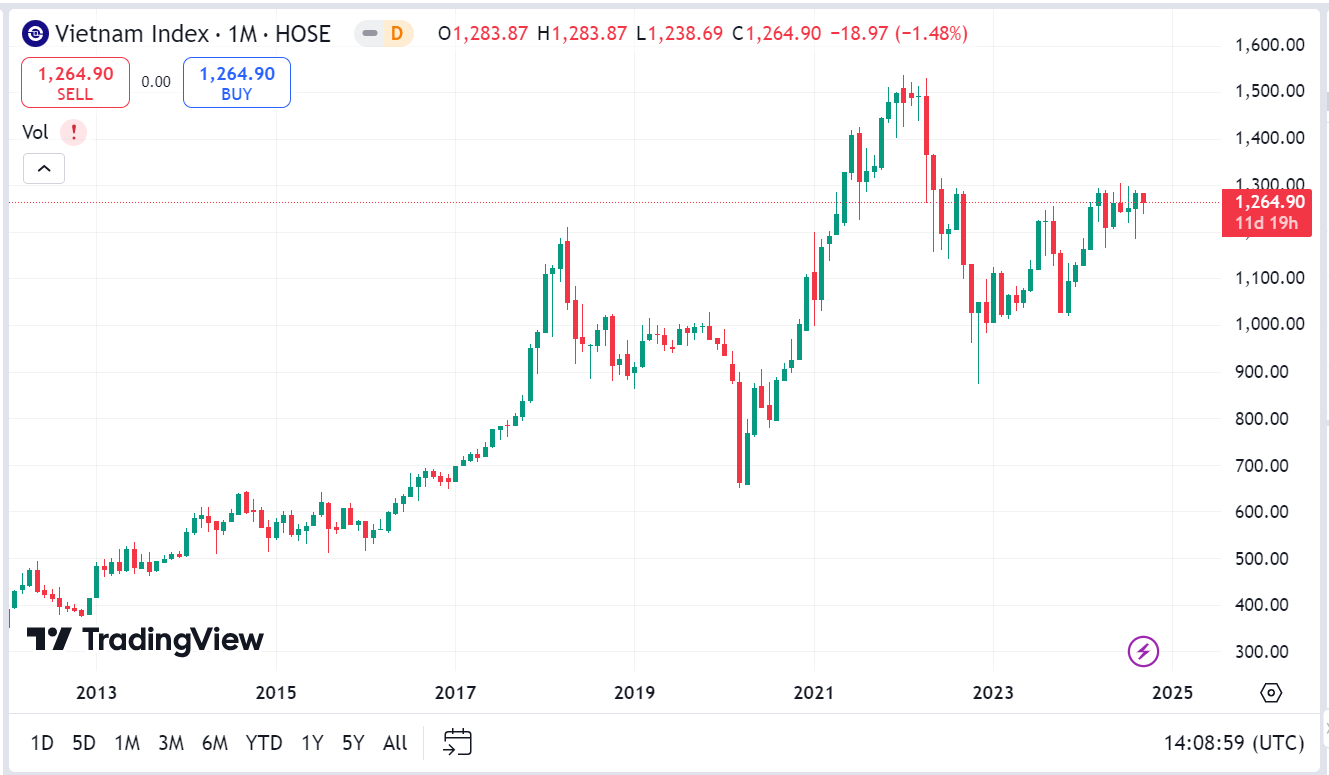Screen dimensions: 1329x775
Task: Select the 5D time range
Action: [84, 743]
